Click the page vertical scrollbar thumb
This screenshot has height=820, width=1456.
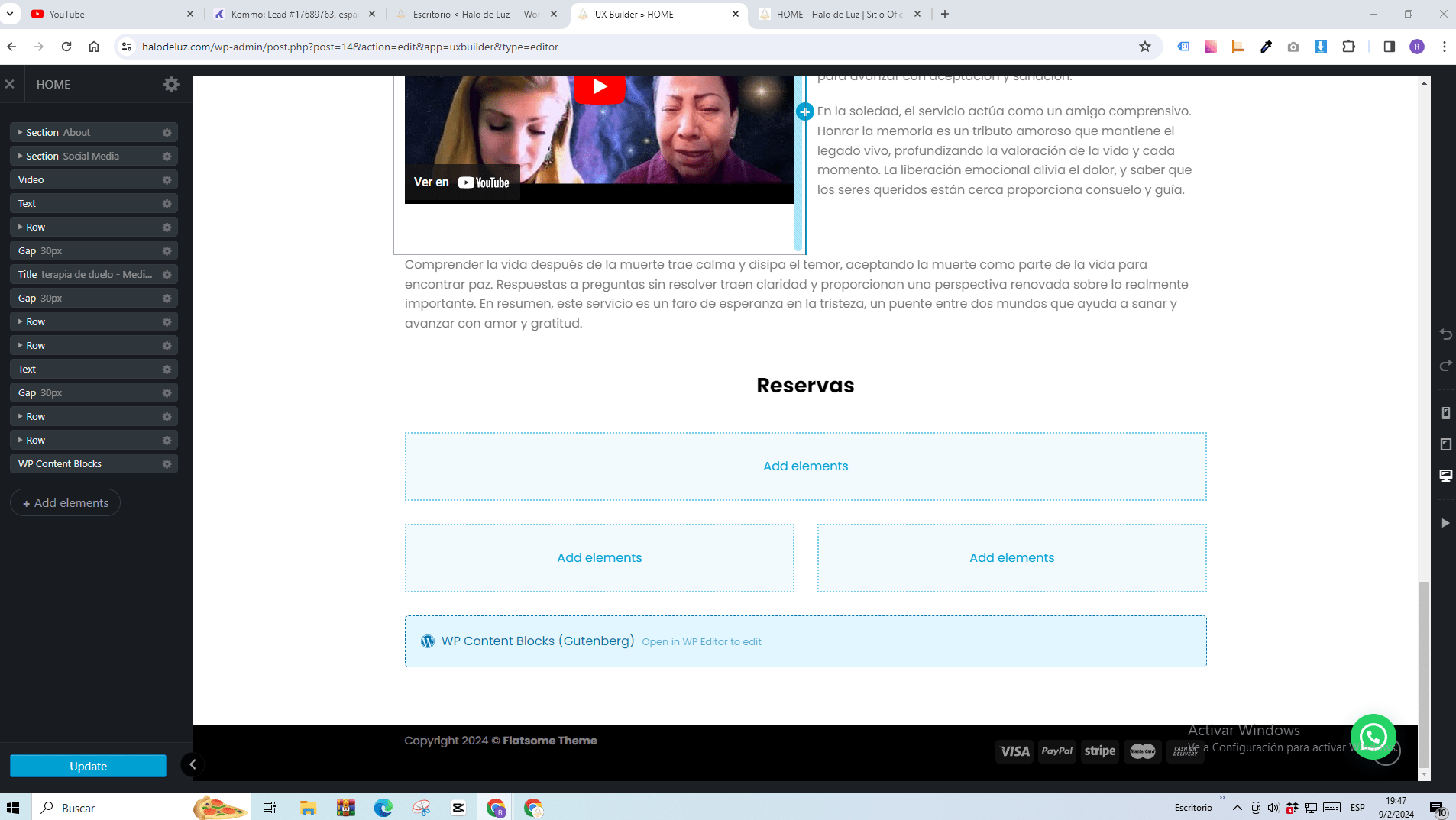tap(1424, 674)
